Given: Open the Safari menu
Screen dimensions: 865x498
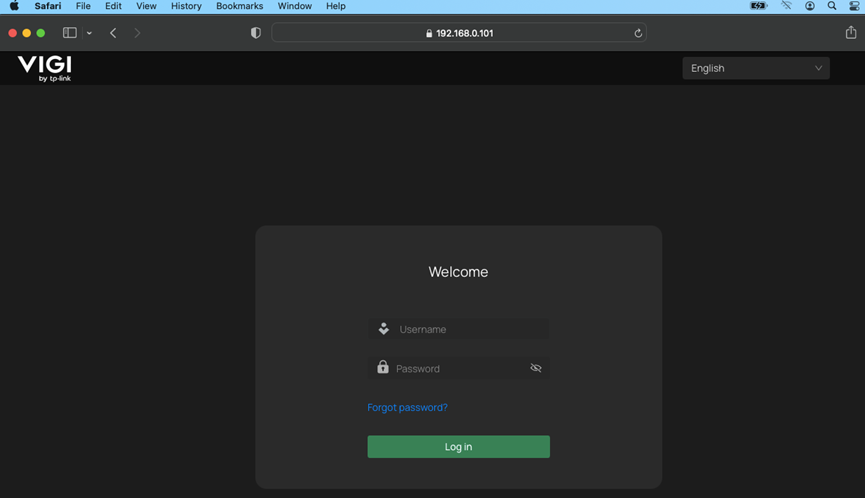Looking at the screenshot, I should pos(48,6).
